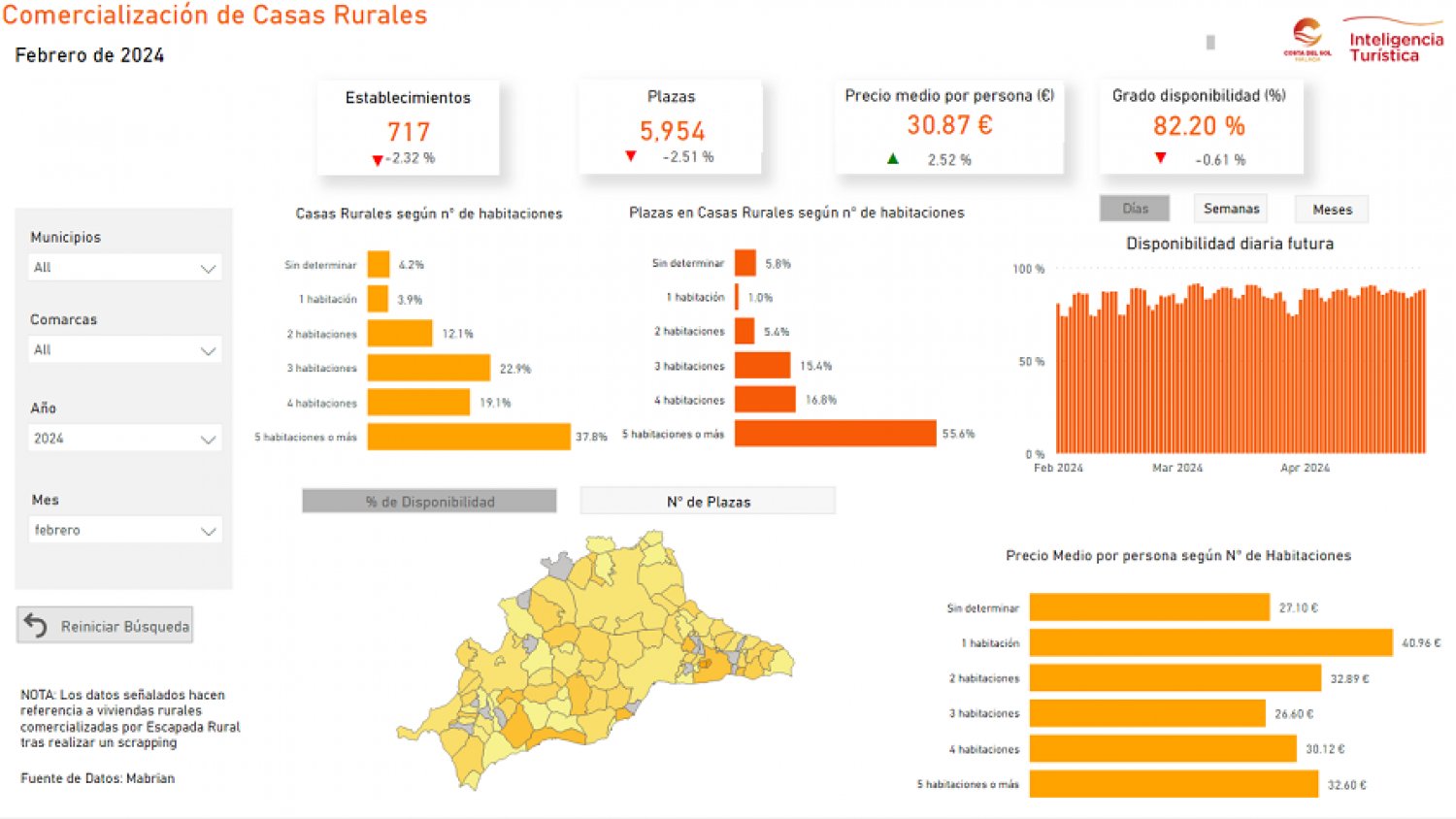Click the Costa del Sol logo

(1307, 40)
